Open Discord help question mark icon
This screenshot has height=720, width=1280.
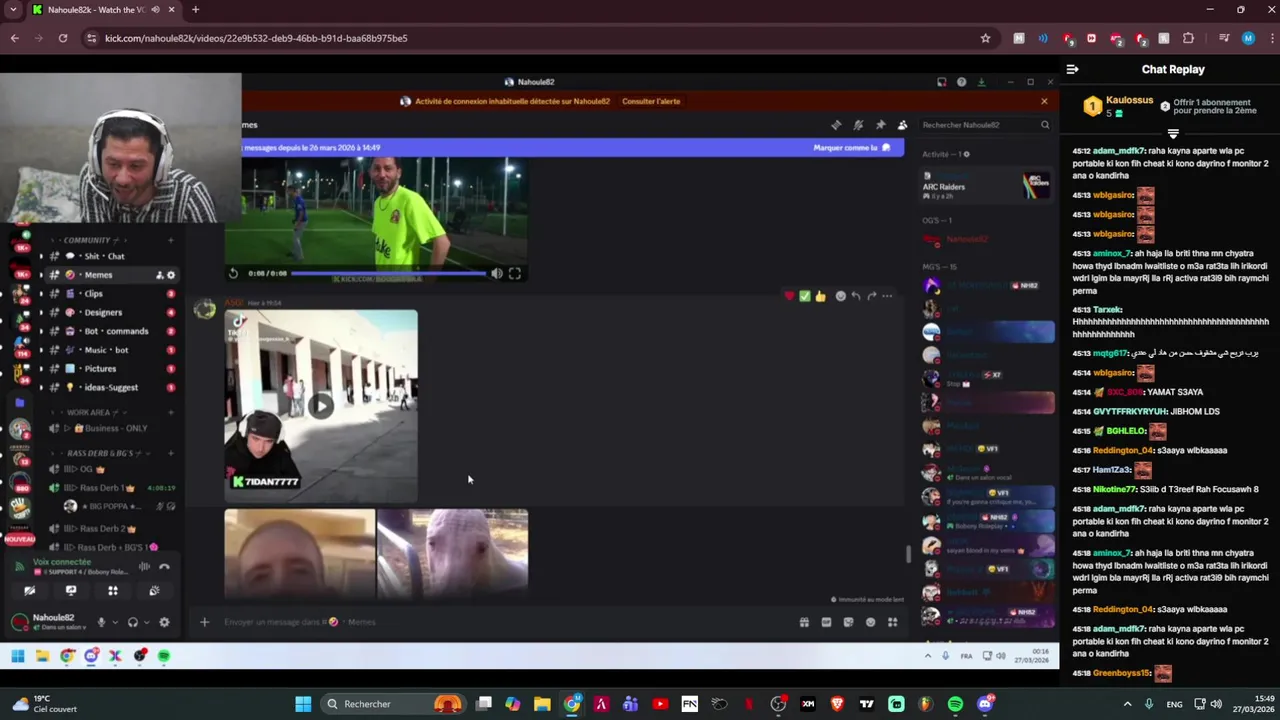click(x=961, y=82)
